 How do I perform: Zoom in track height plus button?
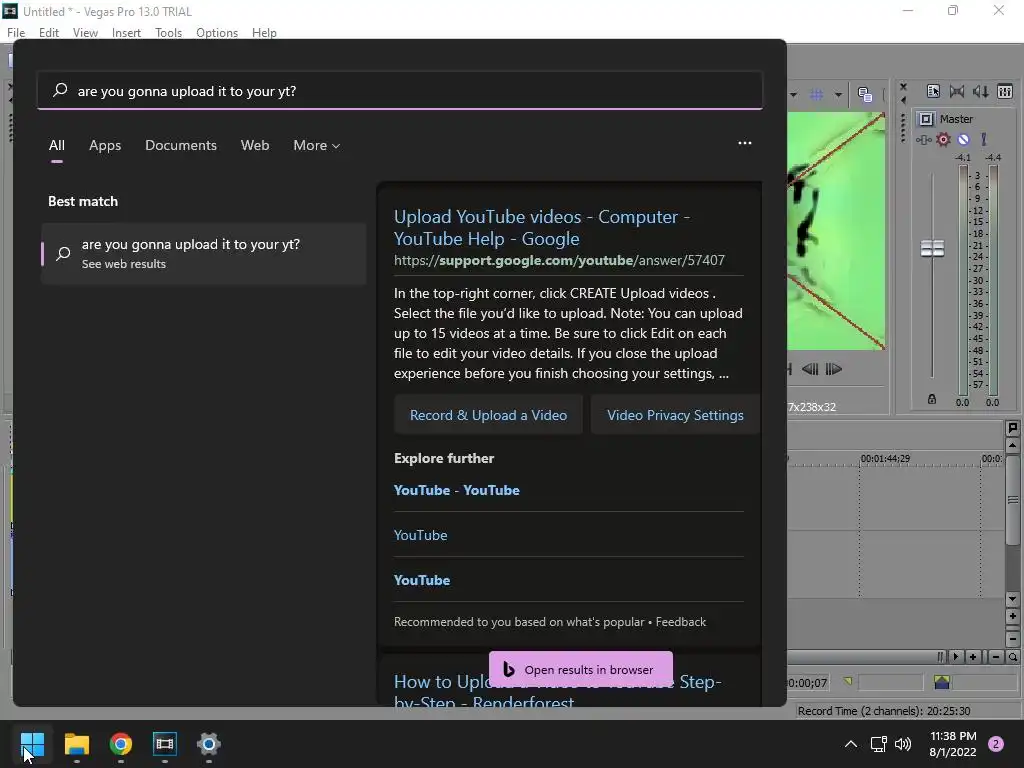1012,616
